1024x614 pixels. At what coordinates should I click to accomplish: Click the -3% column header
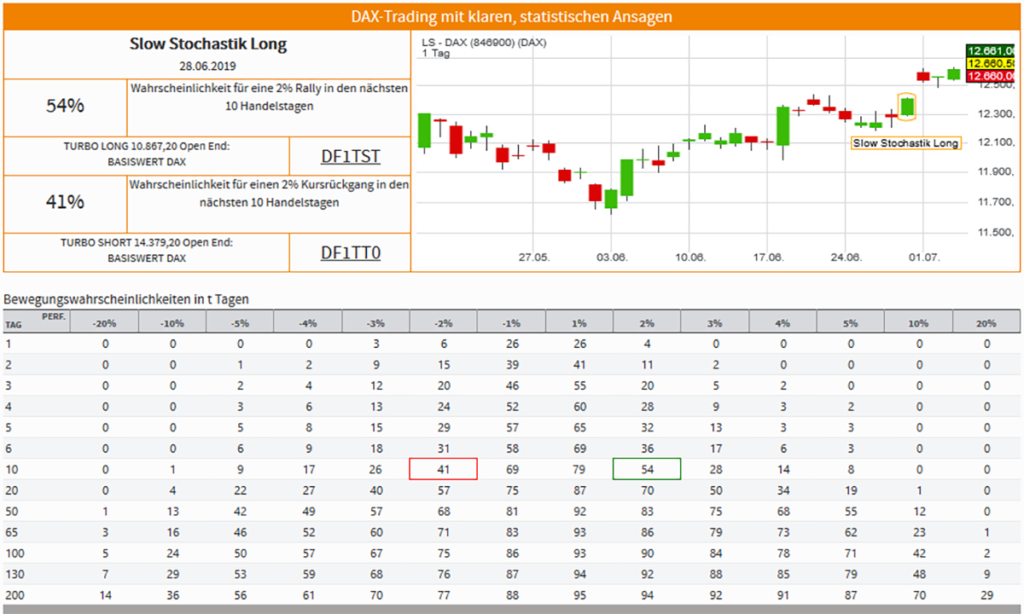[x=376, y=323]
